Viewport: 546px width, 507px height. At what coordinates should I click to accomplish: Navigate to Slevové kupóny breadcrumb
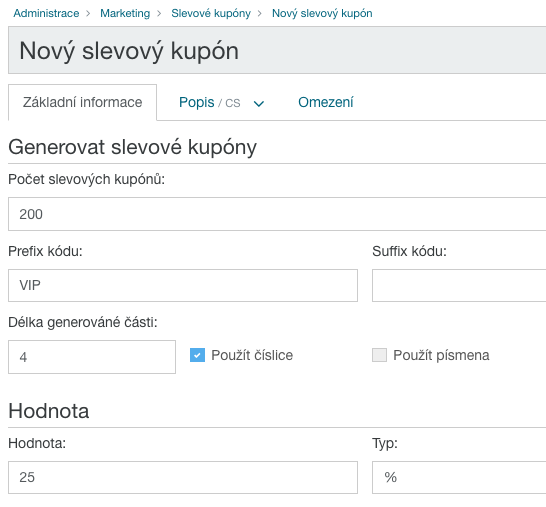point(211,13)
